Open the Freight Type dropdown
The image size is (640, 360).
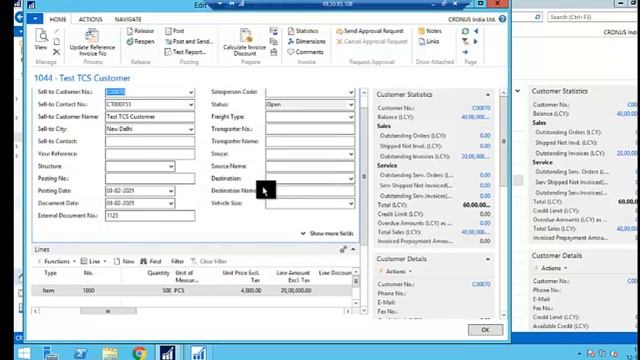tap(351, 117)
